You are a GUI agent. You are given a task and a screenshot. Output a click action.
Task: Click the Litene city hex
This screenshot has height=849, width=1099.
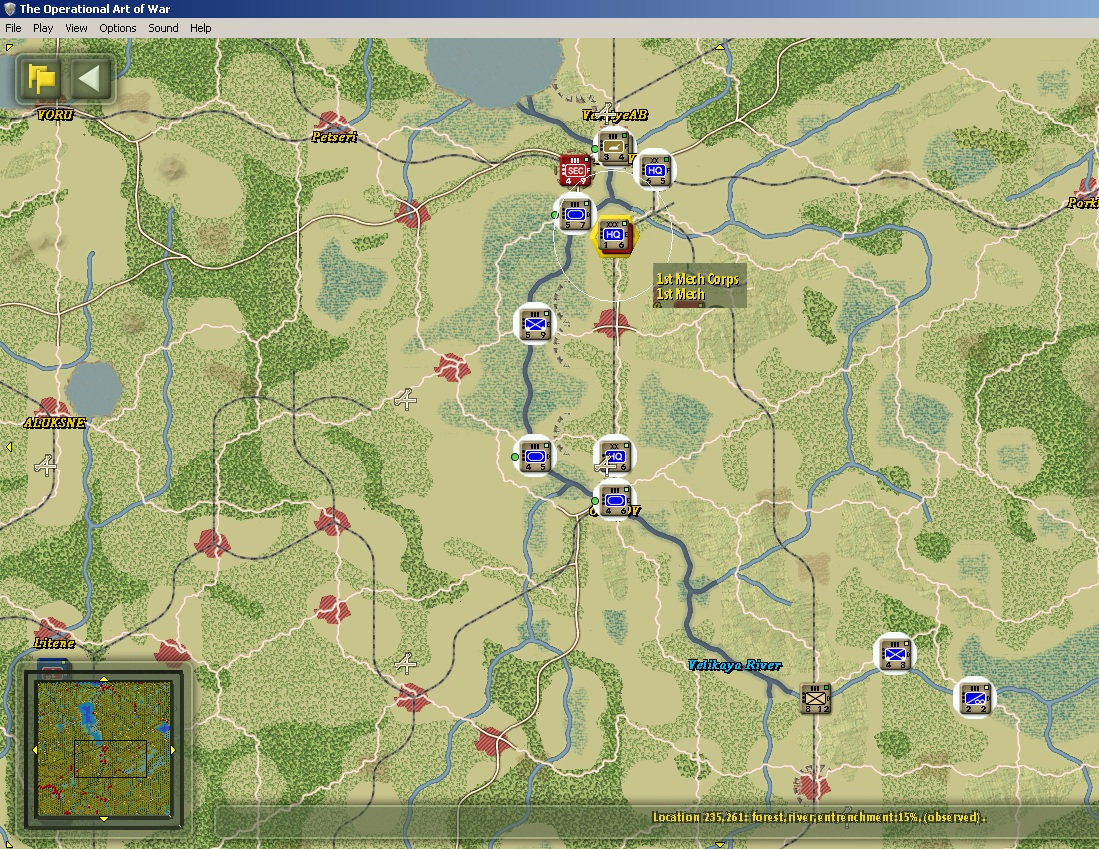point(52,629)
